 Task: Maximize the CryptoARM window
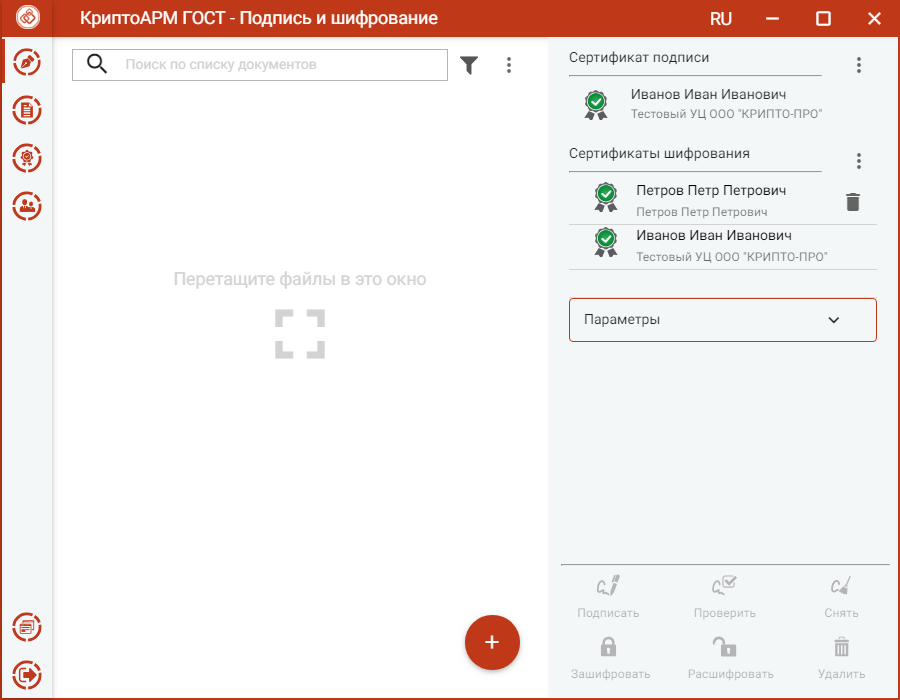tap(823, 18)
